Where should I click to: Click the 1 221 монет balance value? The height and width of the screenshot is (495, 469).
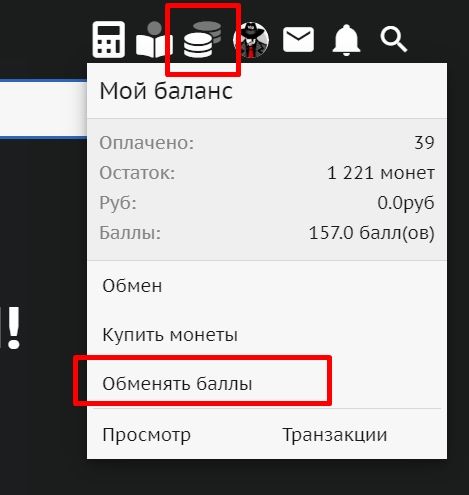(x=381, y=173)
